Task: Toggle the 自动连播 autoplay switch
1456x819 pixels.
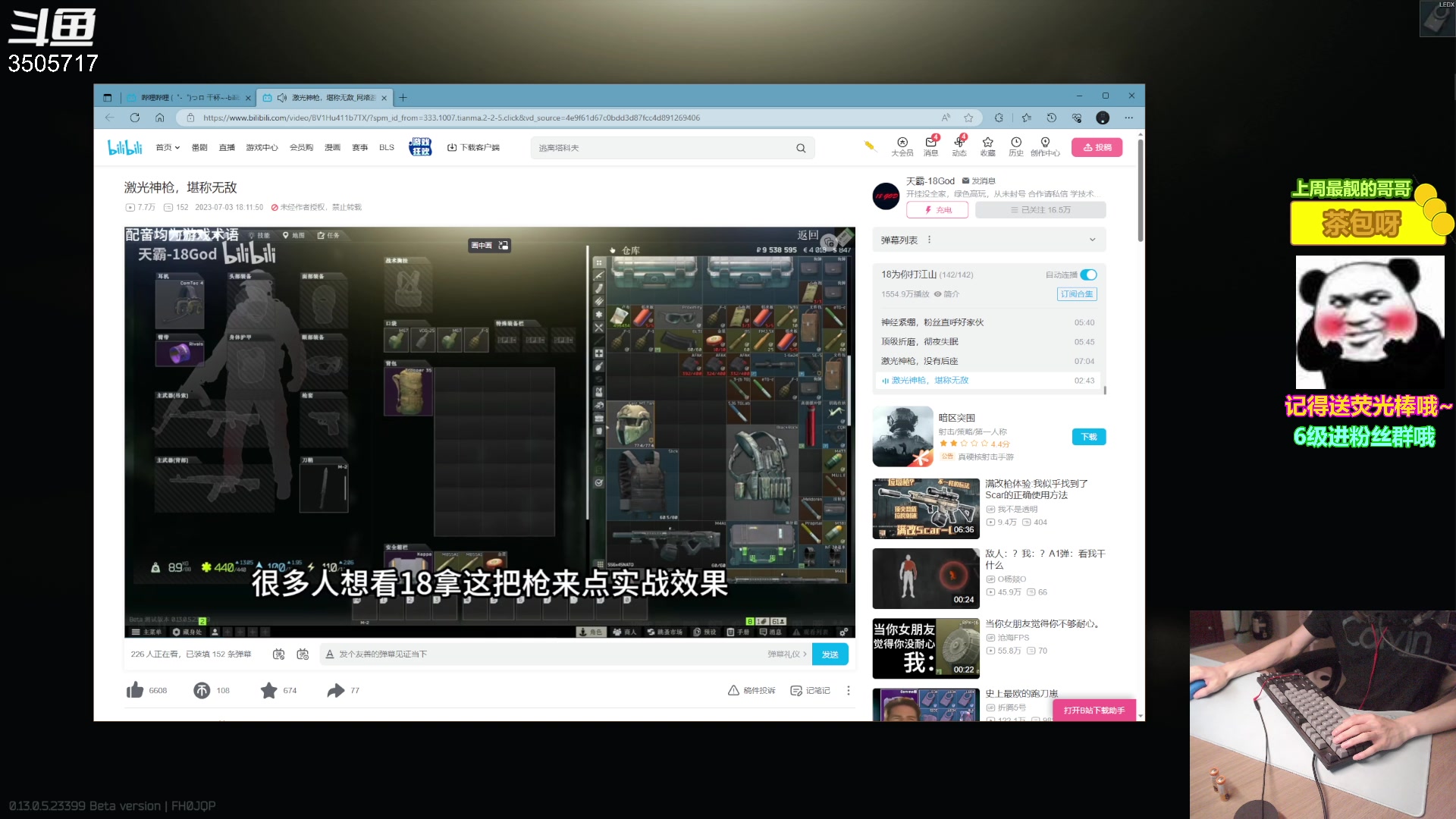Action: 1088,275
